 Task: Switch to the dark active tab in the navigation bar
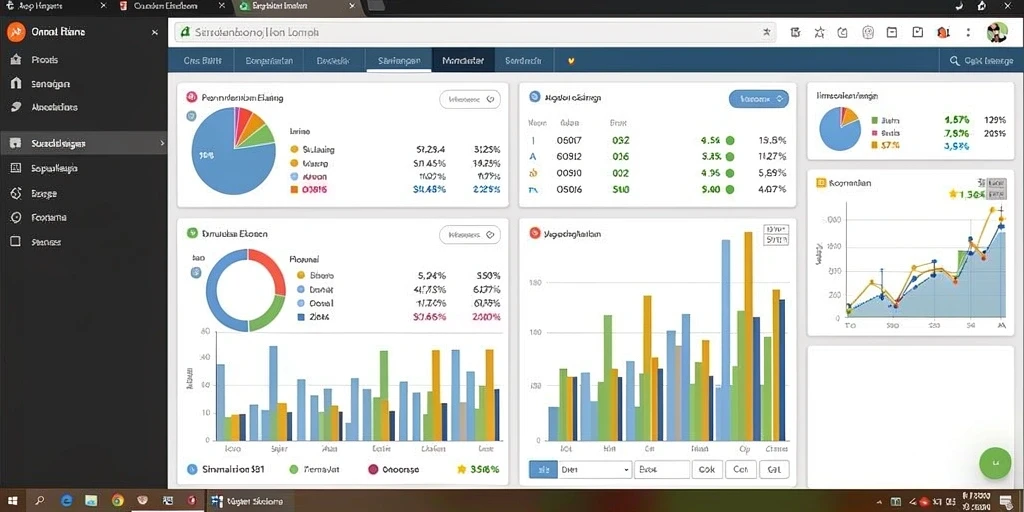point(463,61)
